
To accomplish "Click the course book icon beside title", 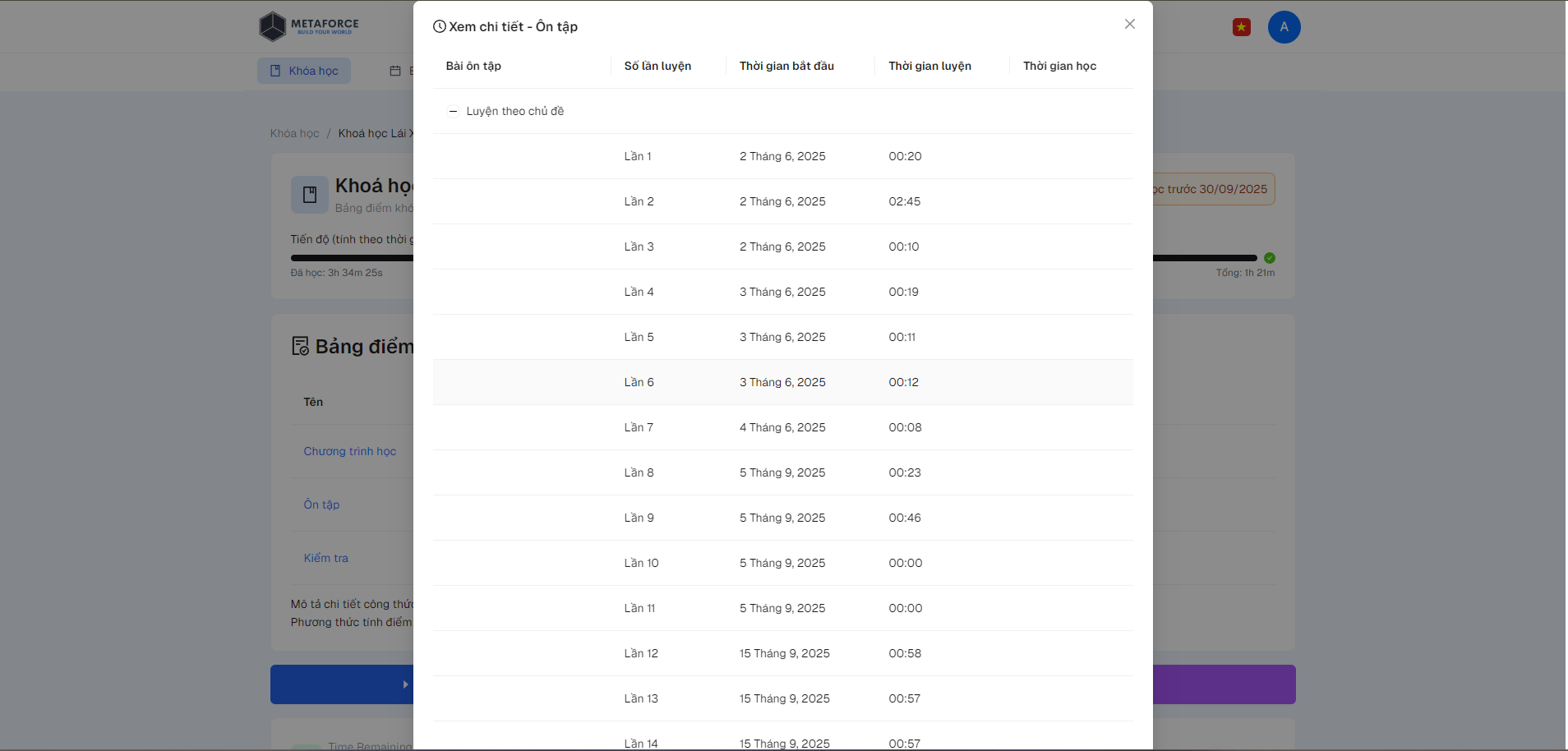I will (x=310, y=195).
